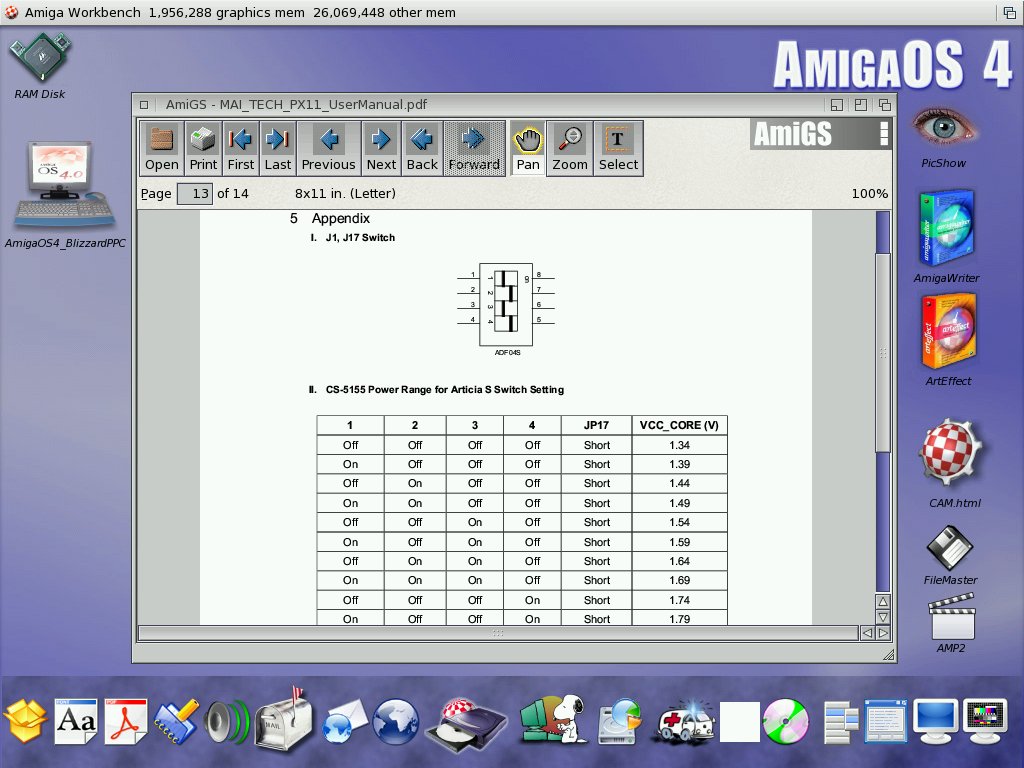Click the 100% zoom level text
This screenshot has width=1024, height=768.
(869, 194)
